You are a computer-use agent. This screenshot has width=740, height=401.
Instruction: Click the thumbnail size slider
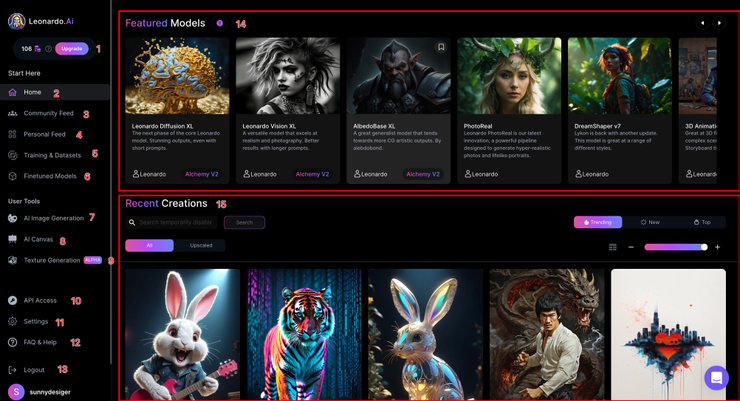click(676, 247)
